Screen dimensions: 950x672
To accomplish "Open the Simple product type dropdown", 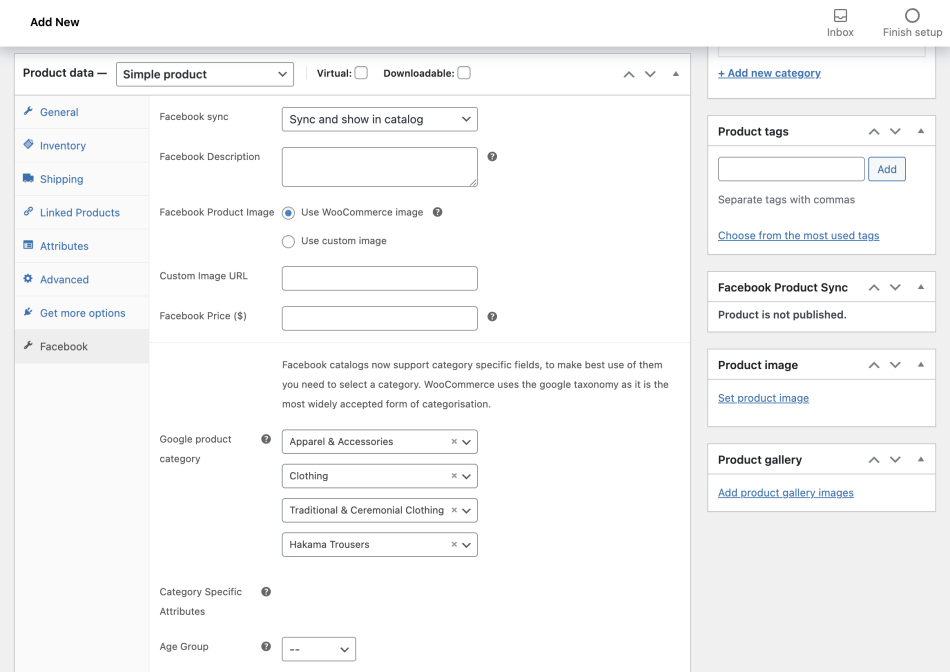I will [x=205, y=74].
